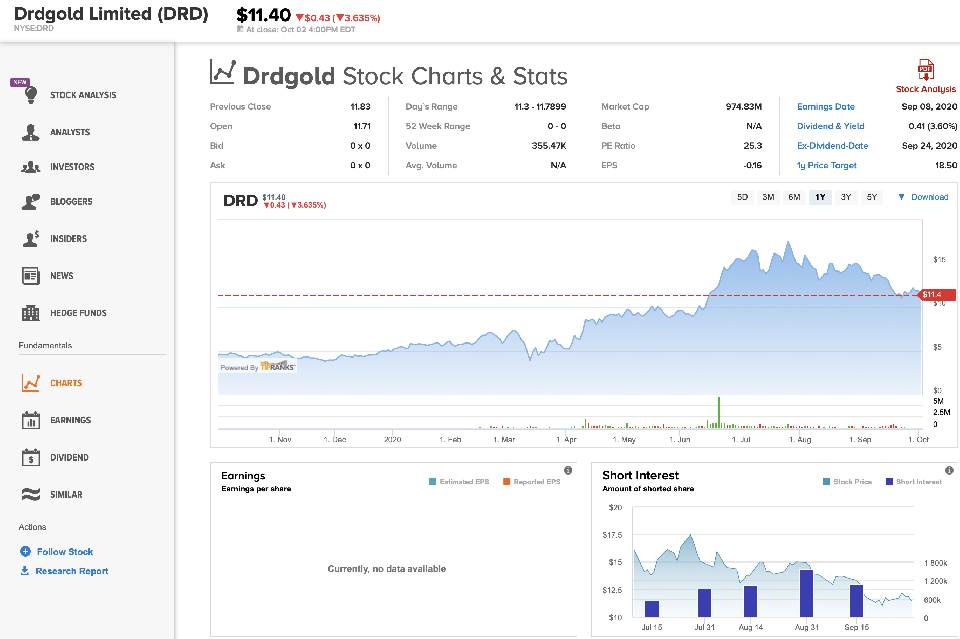Screen dimensions: 960x639
Task: Open Stock Analysis lightbulb icon in sidebar
Action: (x=31, y=95)
